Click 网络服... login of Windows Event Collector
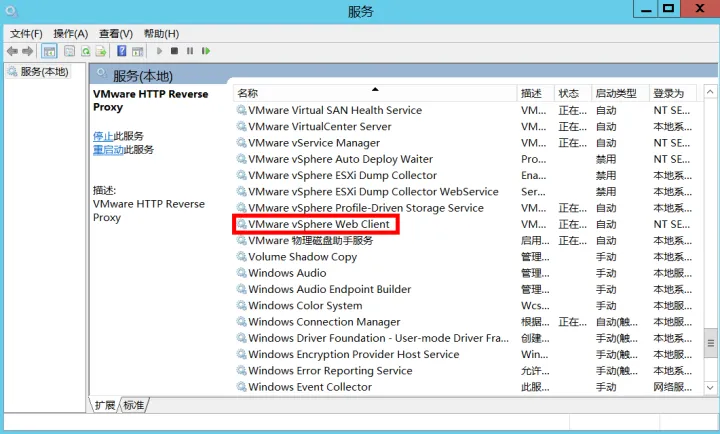The height and width of the screenshot is (434, 720). pos(673,387)
